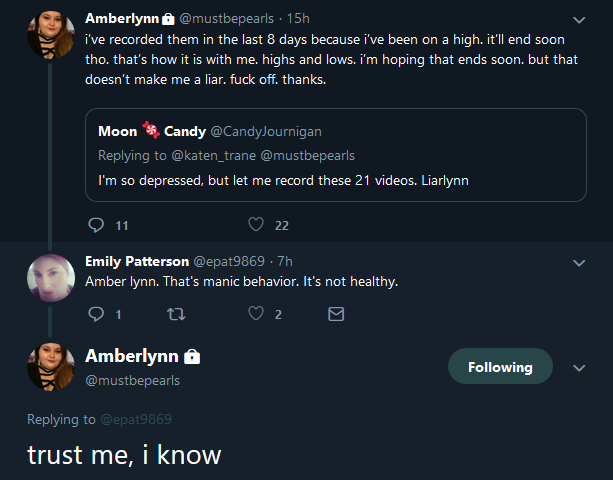The height and width of the screenshot is (480, 613).
Task: Expand chevron menu next to Following button
Action: click(579, 368)
